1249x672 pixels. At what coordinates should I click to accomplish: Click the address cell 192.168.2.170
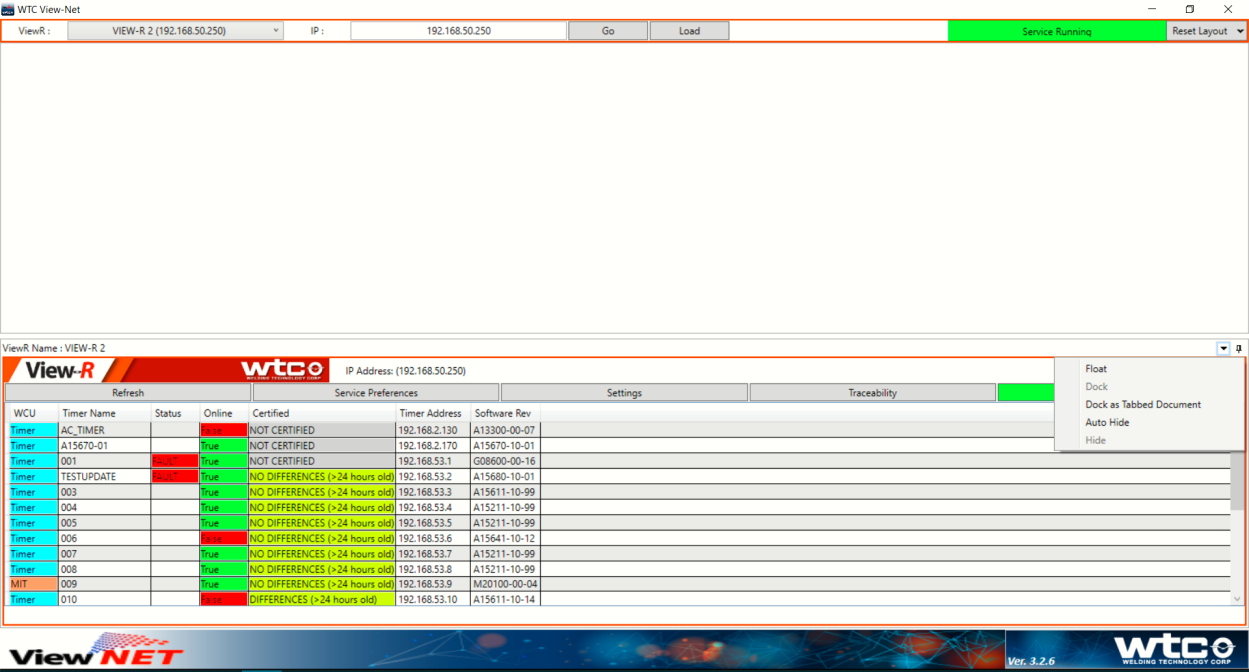[x=433, y=446]
